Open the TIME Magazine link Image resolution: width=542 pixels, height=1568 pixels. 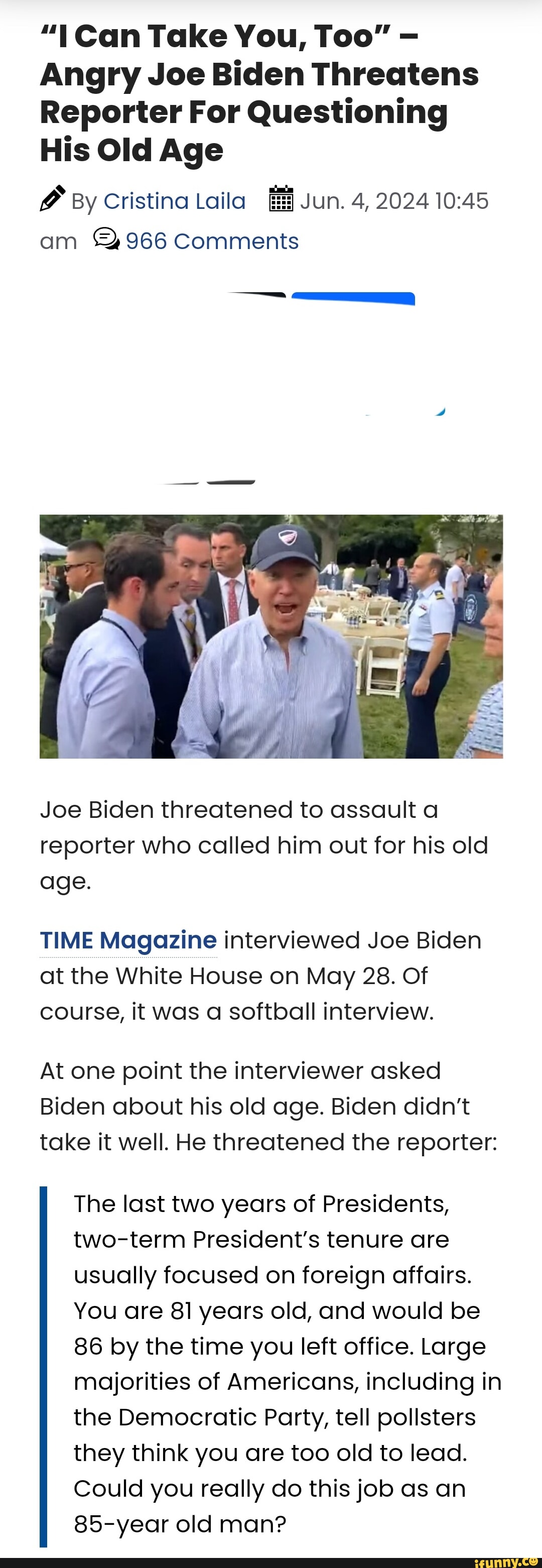128,940
